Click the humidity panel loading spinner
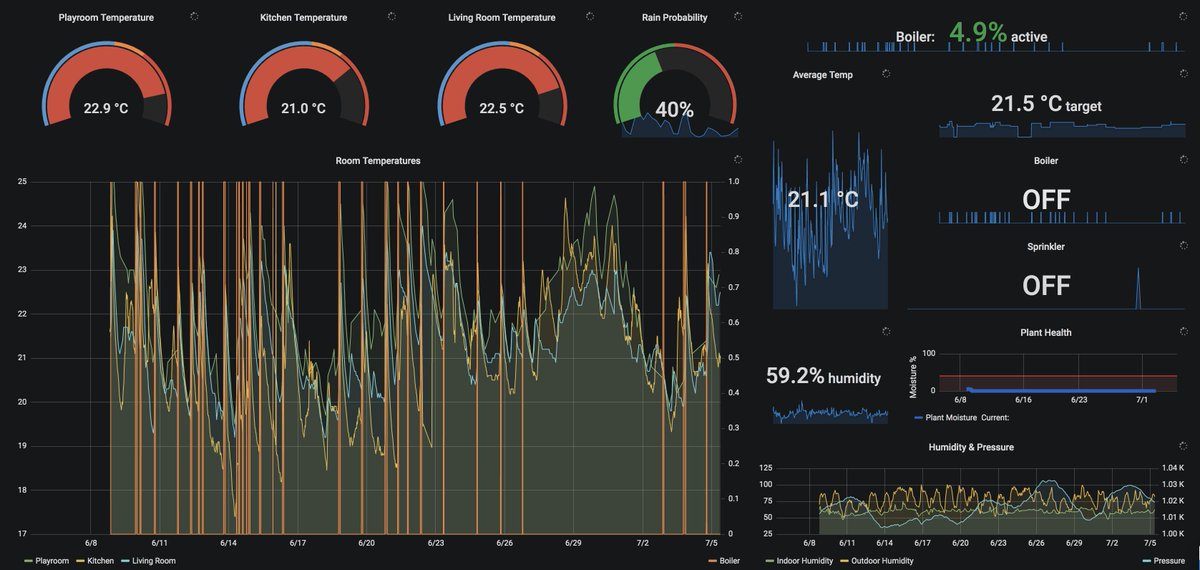Image resolution: width=1200 pixels, height=570 pixels. tap(885, 331)
